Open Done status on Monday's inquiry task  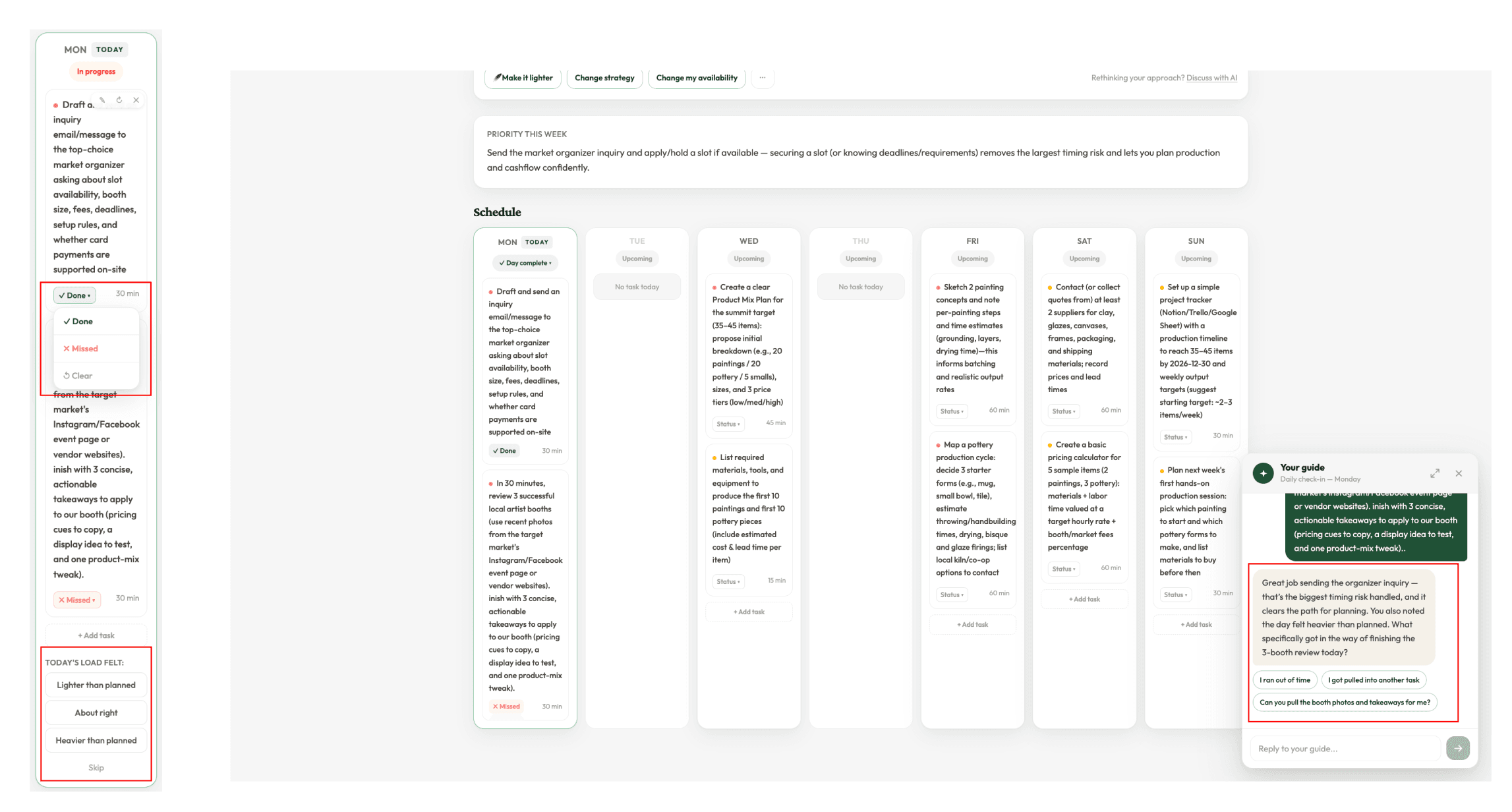coord(504,451)
